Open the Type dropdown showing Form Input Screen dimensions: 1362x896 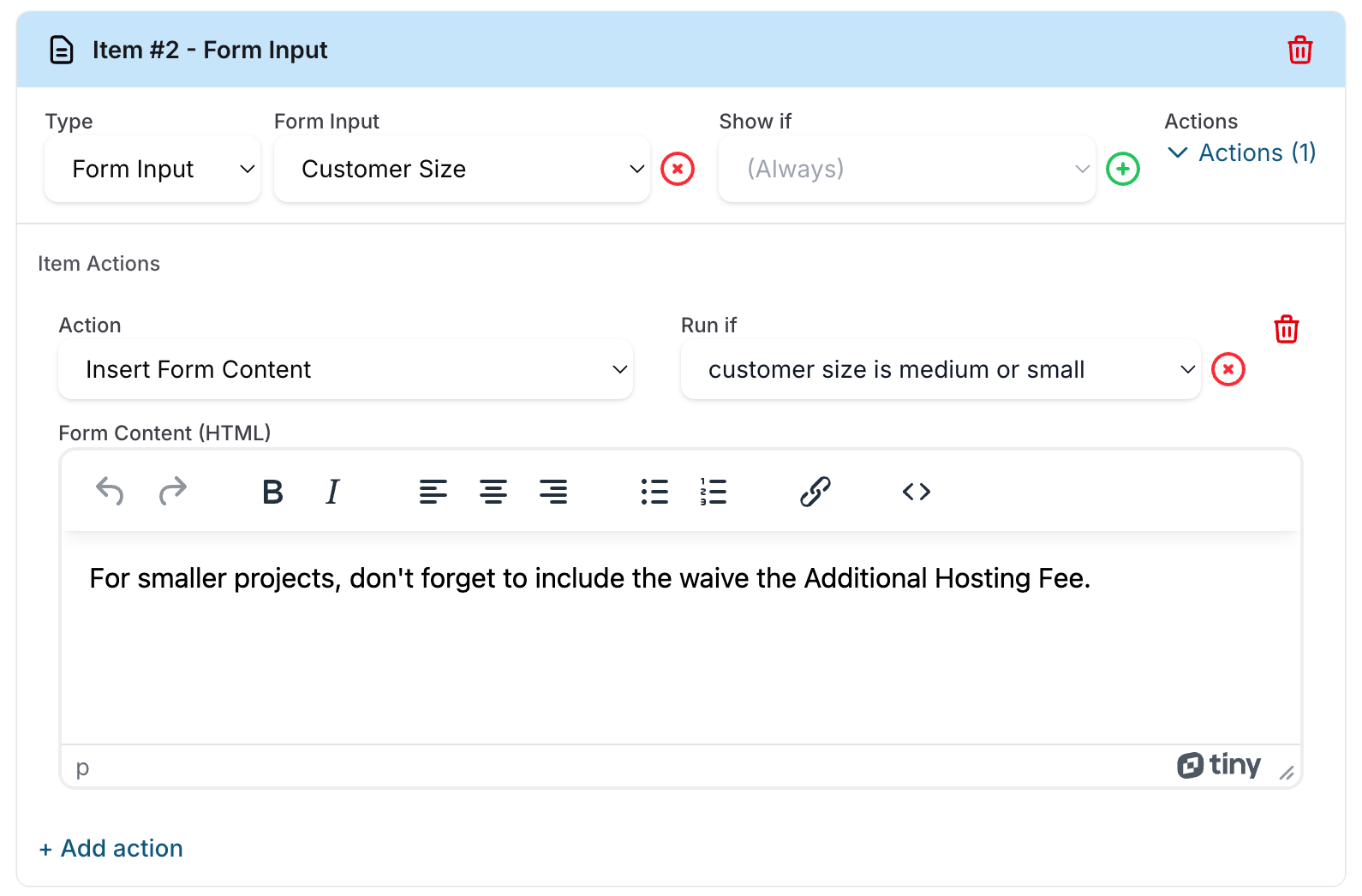(x=152, y=169)
